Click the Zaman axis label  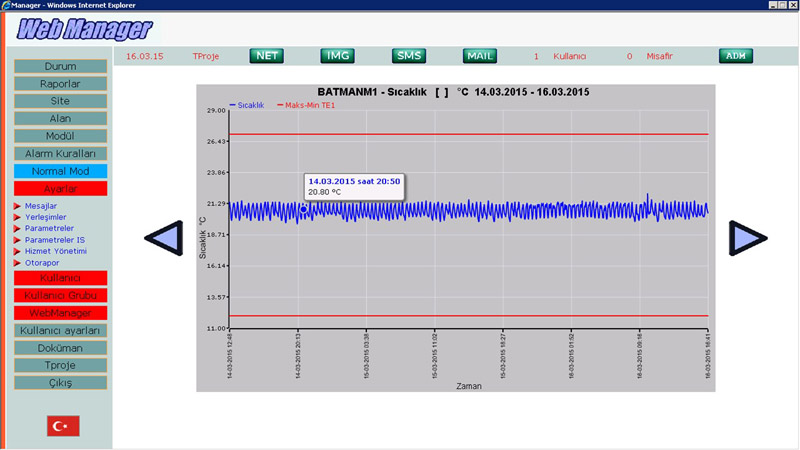pyautogui.click(x=469, y=386)
